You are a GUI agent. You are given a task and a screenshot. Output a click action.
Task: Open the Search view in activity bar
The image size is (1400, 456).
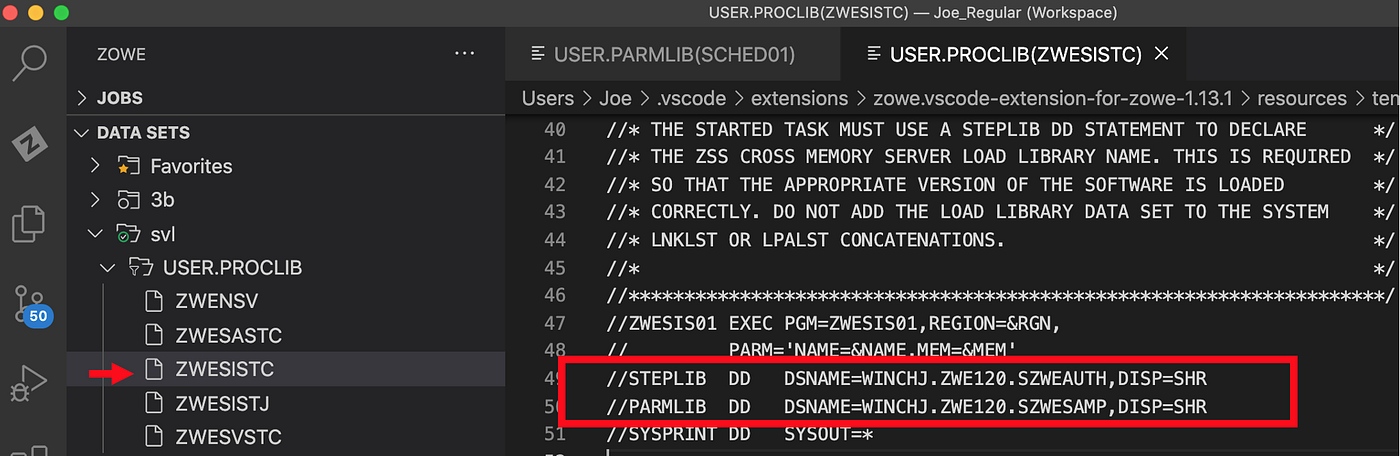[x=30, y=64]
